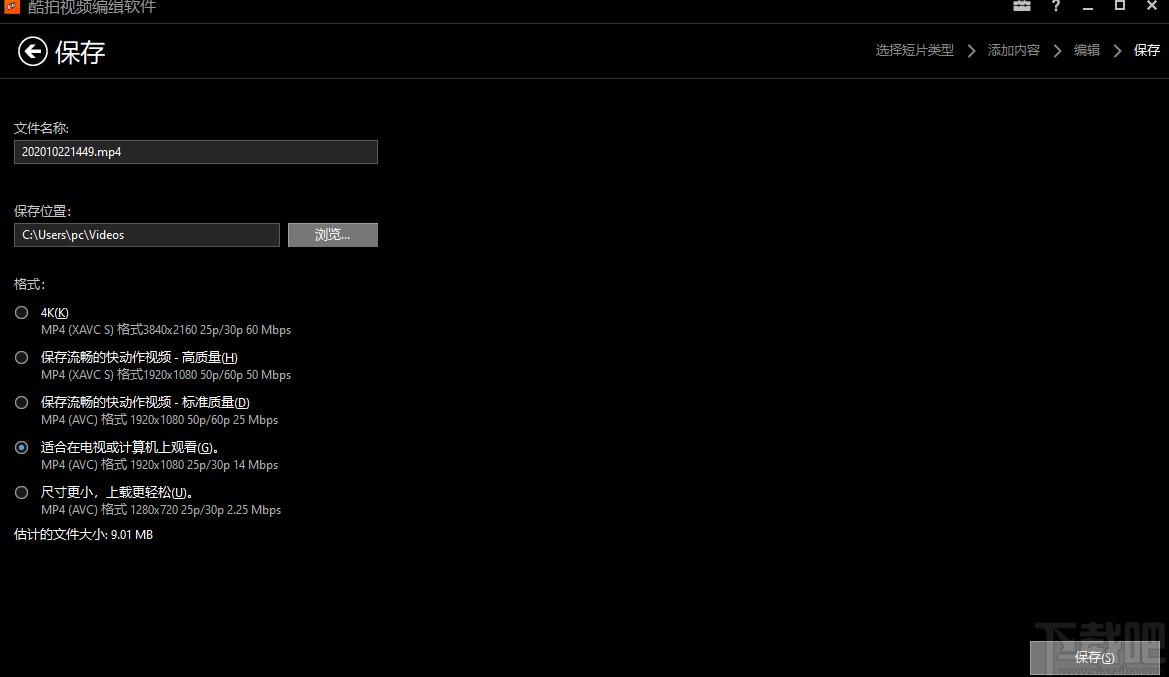This screenshot has height=677, width=1169.
Task: Click the back arrow beside 保存 title
Action: click(x=33, y=52)
